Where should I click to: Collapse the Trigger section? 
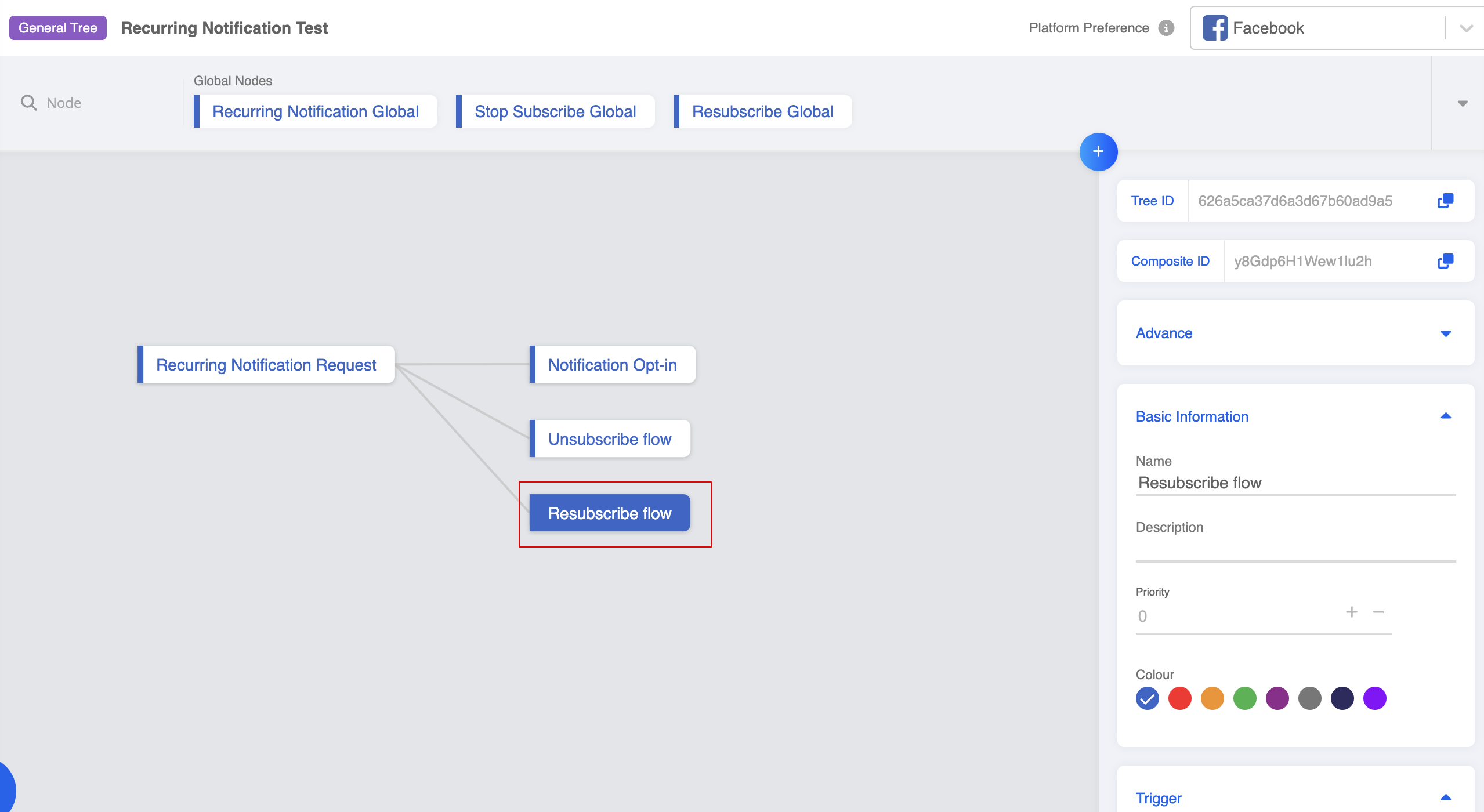(1445, 798)
